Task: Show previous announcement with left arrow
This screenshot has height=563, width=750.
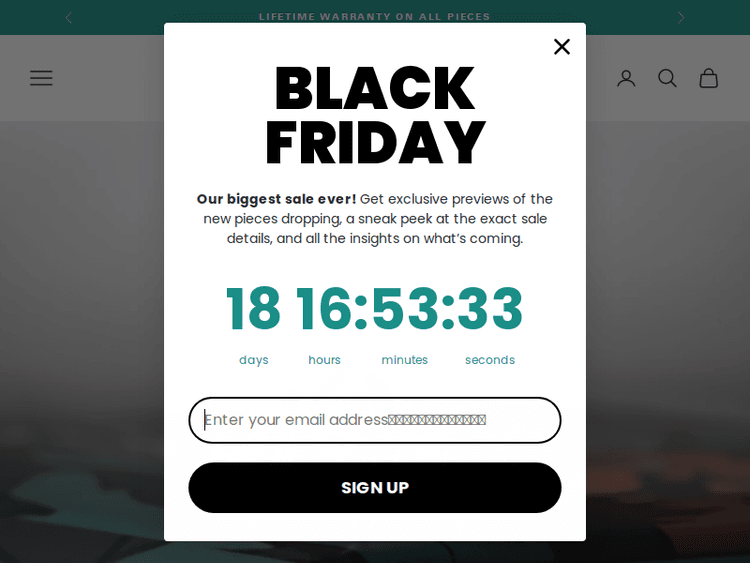Action: tap(68, 17)
